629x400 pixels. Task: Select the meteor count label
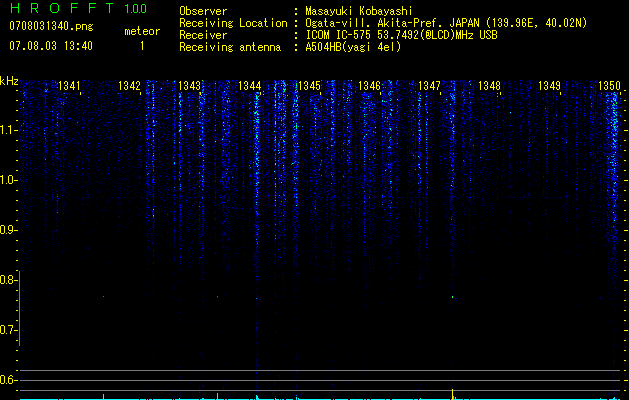(142, 31)
